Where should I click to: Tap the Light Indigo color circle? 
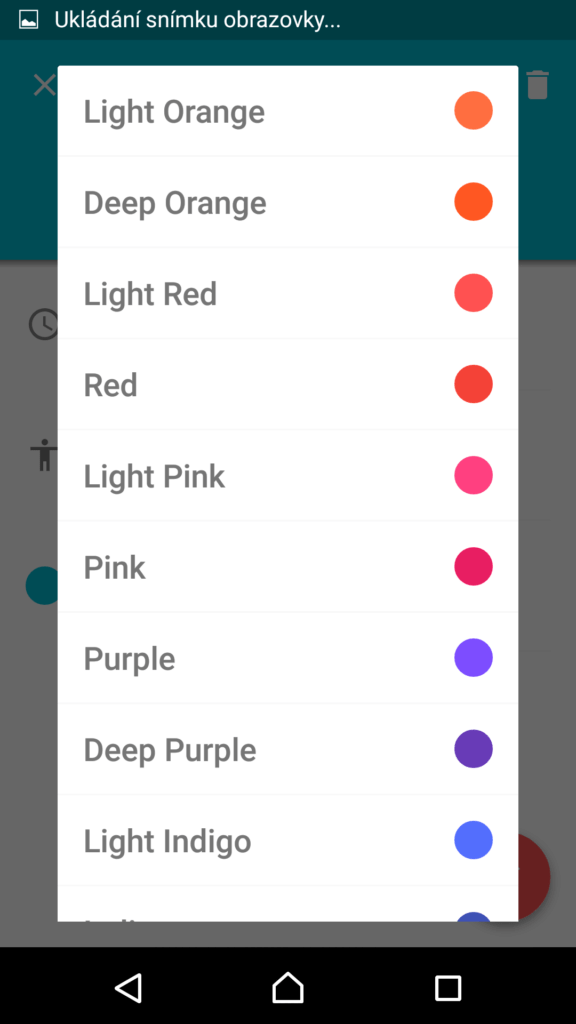[x=473, y=840]
